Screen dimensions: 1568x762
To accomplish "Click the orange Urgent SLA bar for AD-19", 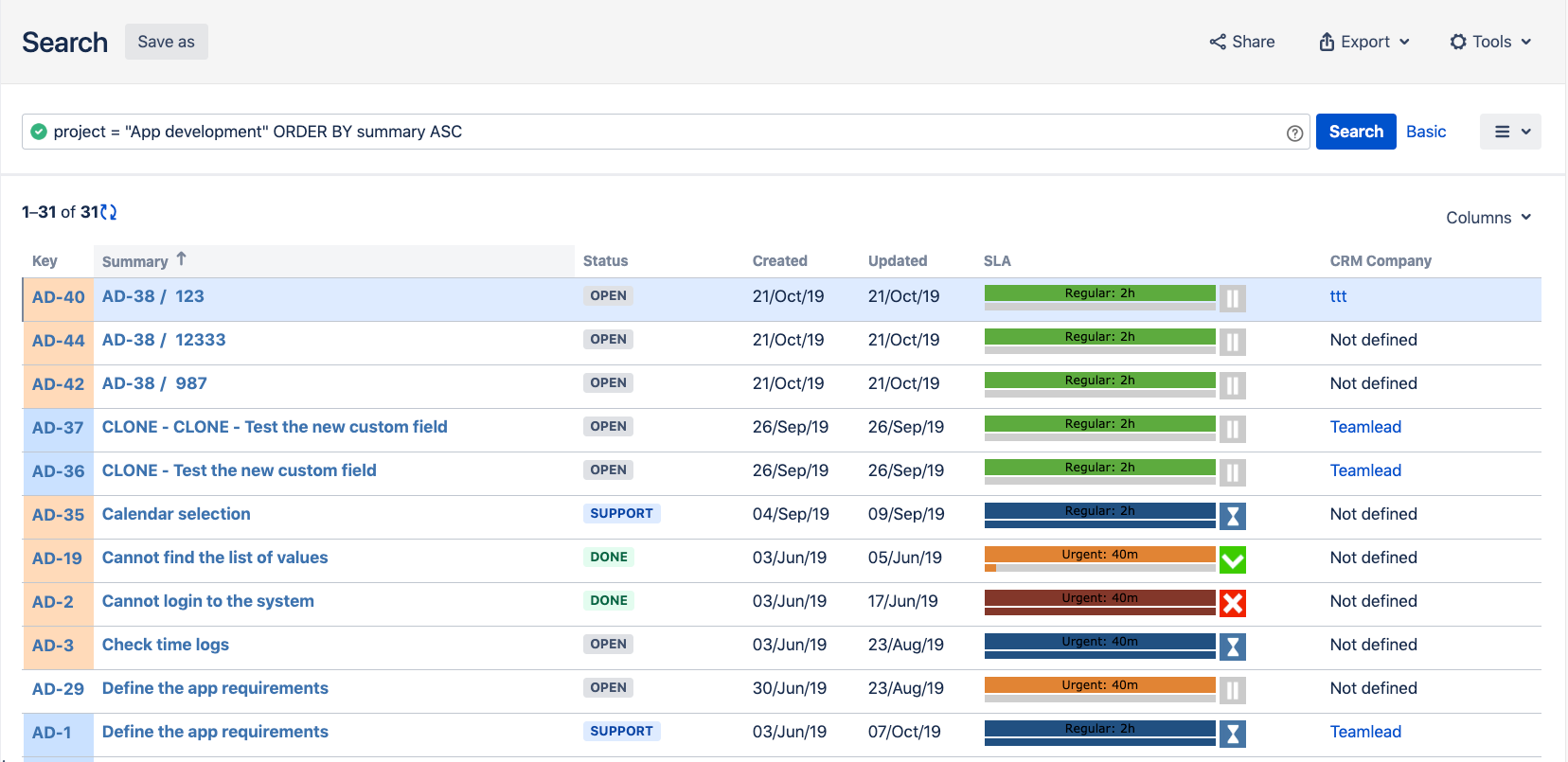I will pyautogui.click(x=1099, y=555).
